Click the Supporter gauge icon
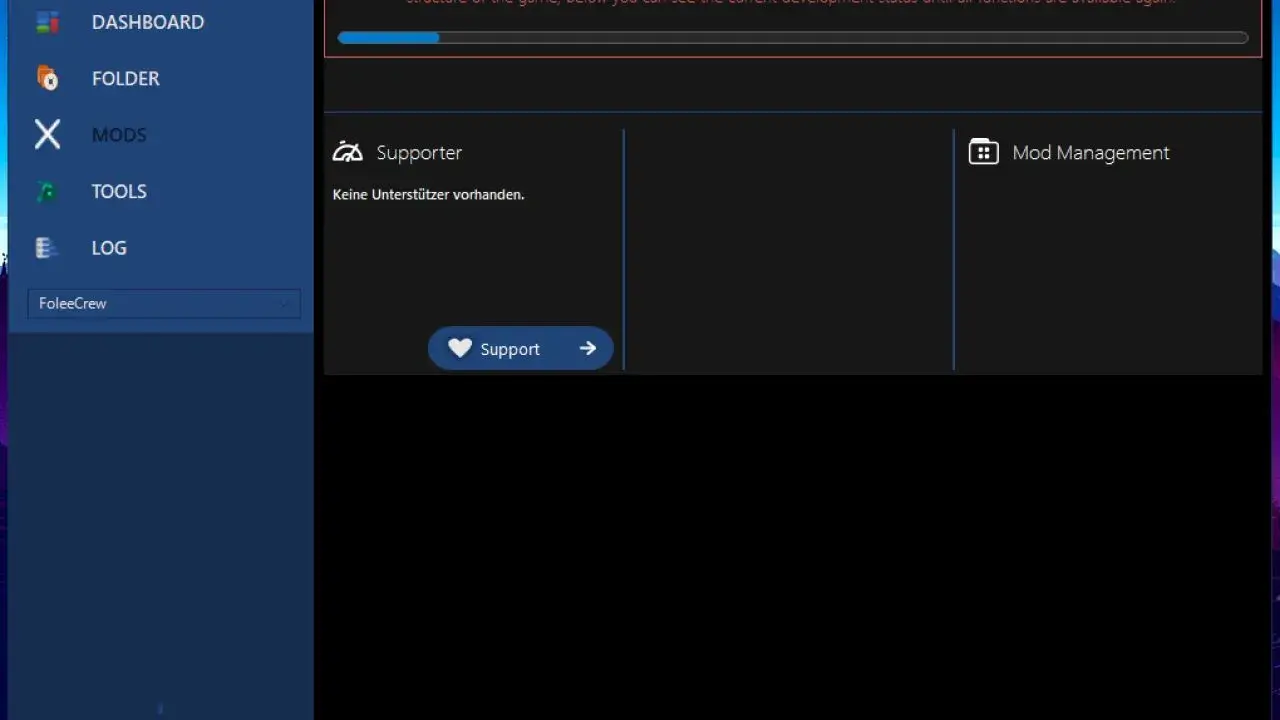The height and width of the screenshot is (720, 1280). (x=348, y=152)
